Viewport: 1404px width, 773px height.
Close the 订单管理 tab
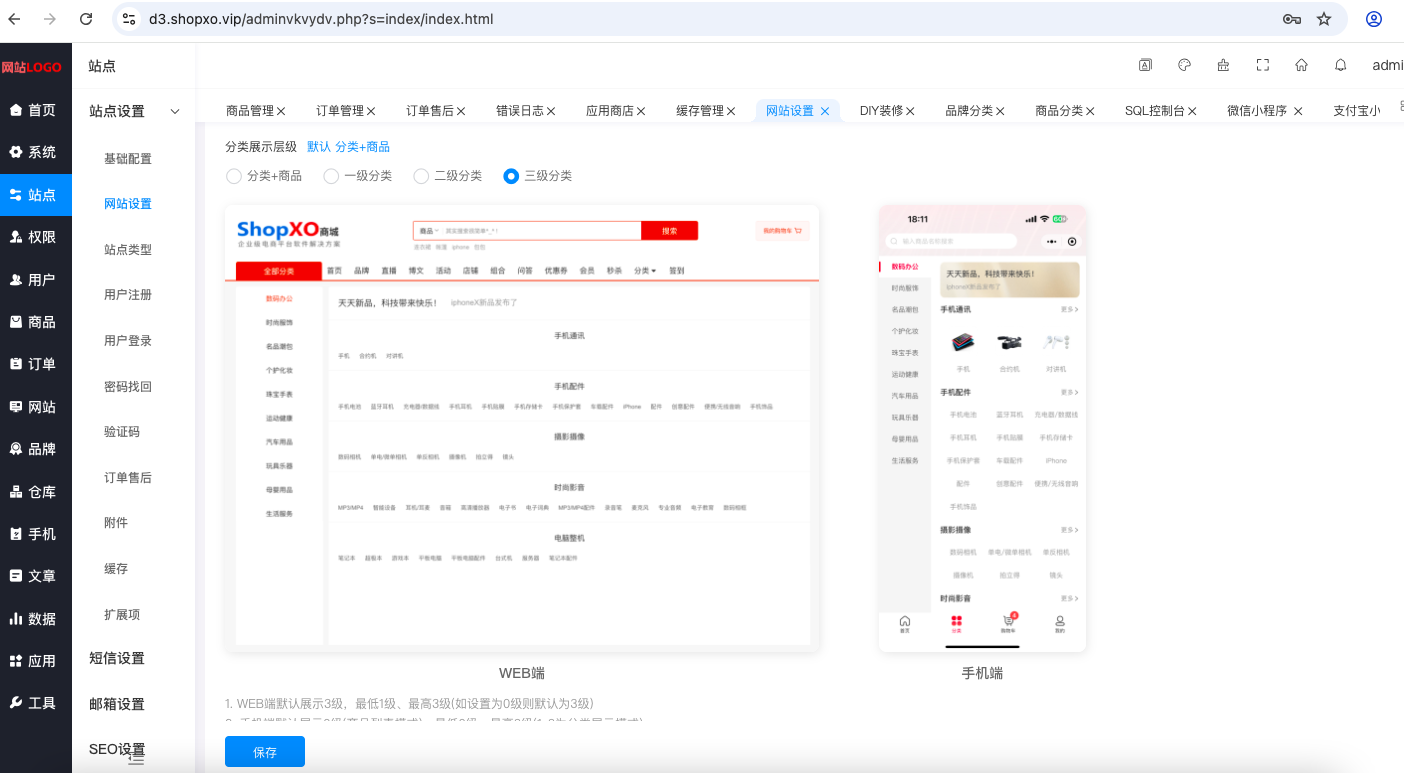coord(371,111)
